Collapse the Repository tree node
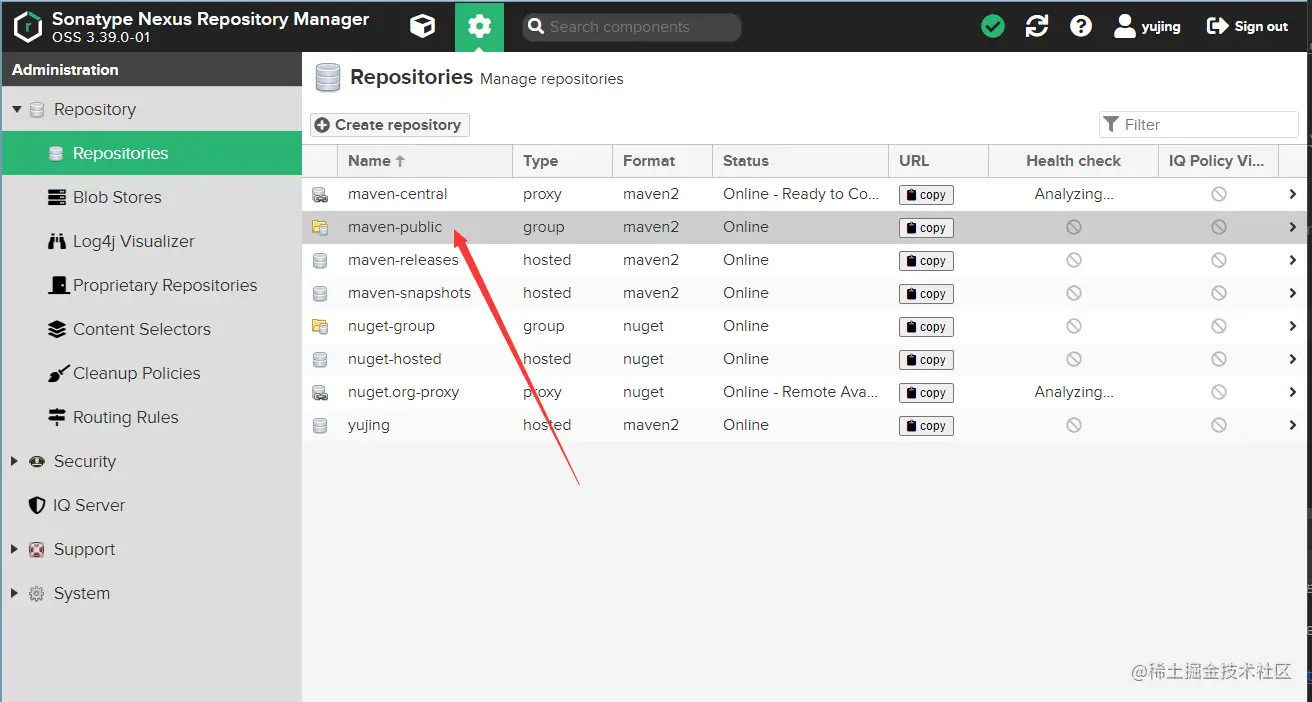Image resolution: width=1312 pixels, height=702 pixels. (17, 109)
